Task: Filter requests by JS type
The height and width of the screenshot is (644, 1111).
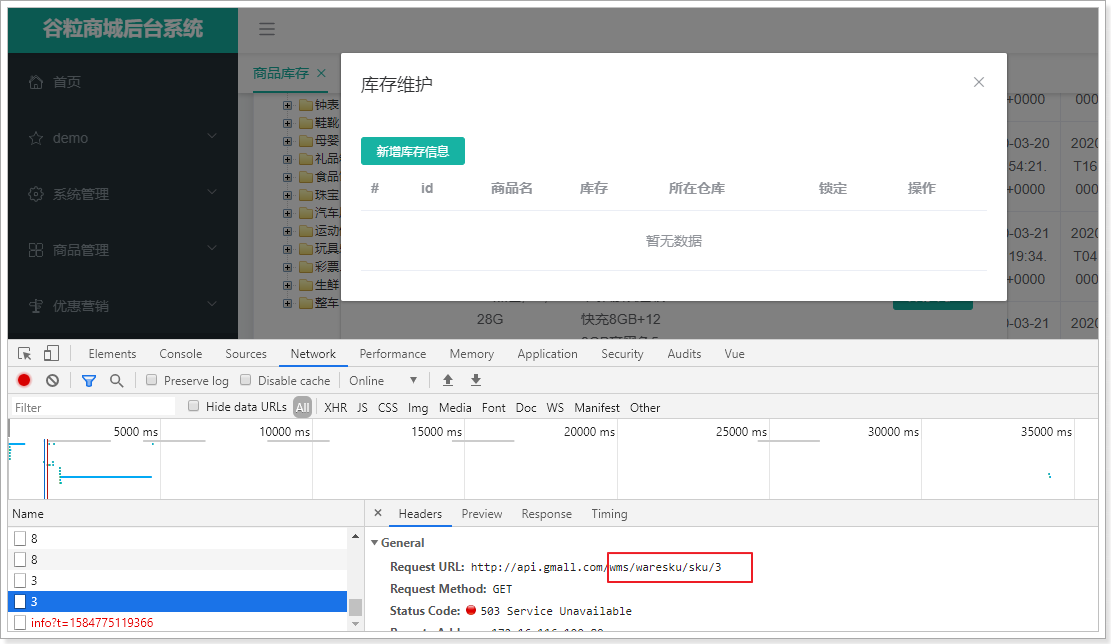Action: point(362,407)
